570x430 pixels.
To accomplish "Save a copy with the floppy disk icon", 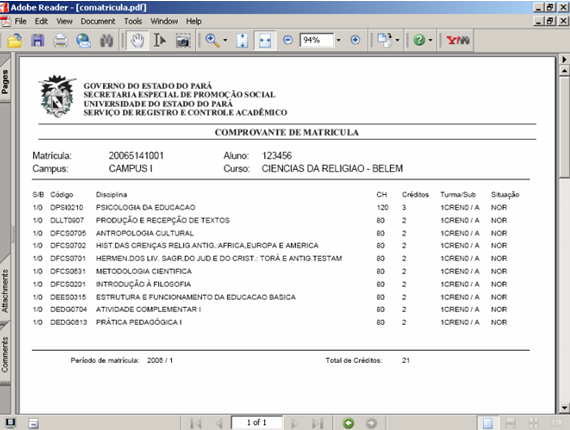I will 37,40.
